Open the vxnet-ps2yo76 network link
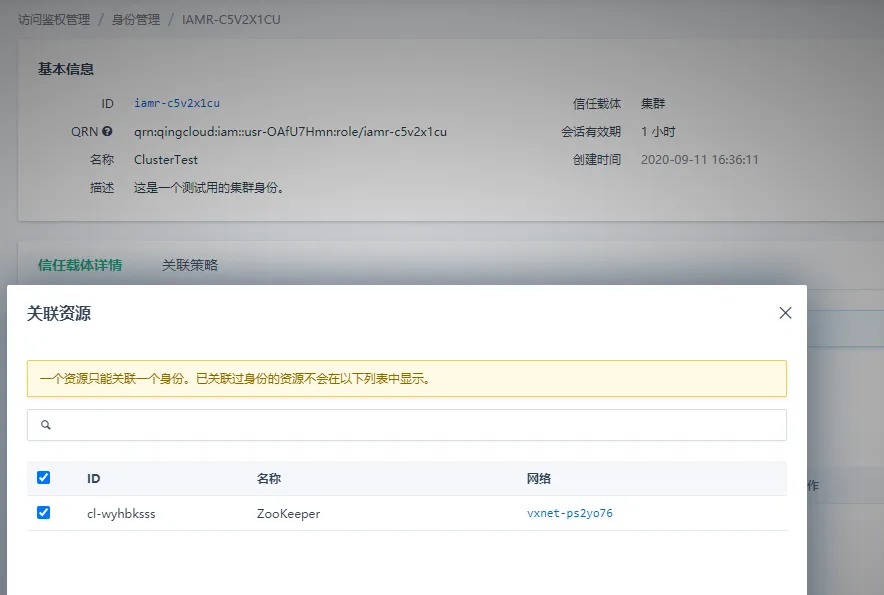884x595 pixels. (x=569, y=513)
